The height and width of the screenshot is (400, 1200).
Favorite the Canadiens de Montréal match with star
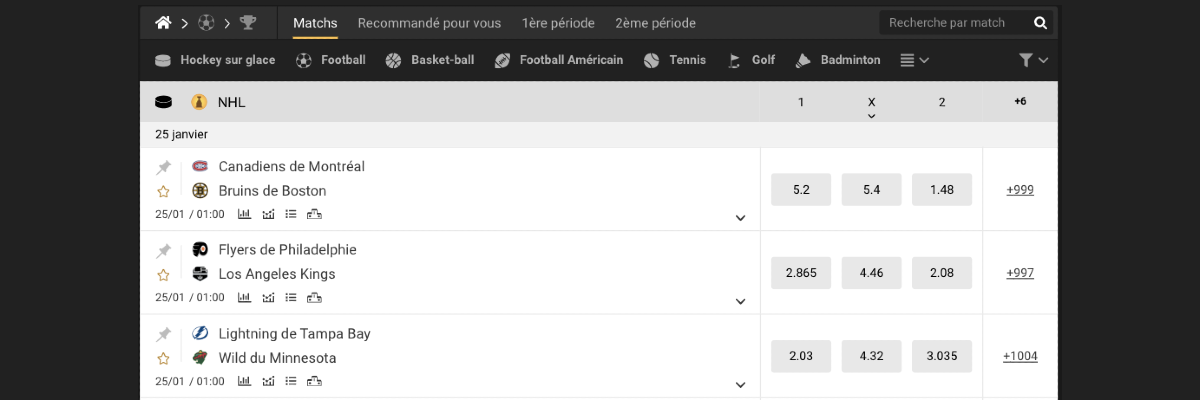163,191
